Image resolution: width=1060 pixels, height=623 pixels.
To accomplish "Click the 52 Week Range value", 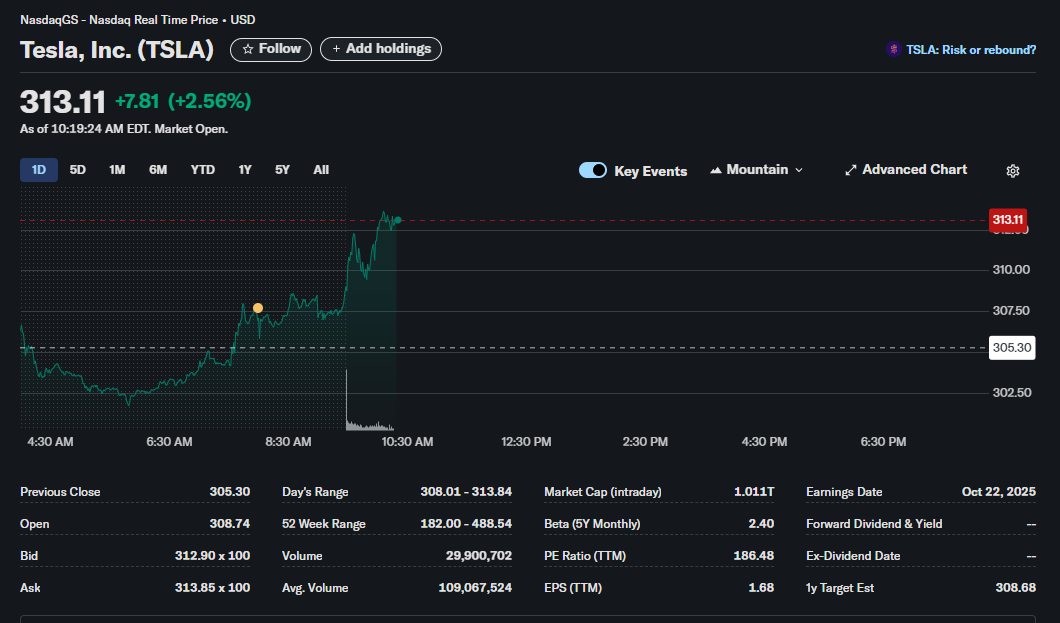I will (x=466, y=524).
